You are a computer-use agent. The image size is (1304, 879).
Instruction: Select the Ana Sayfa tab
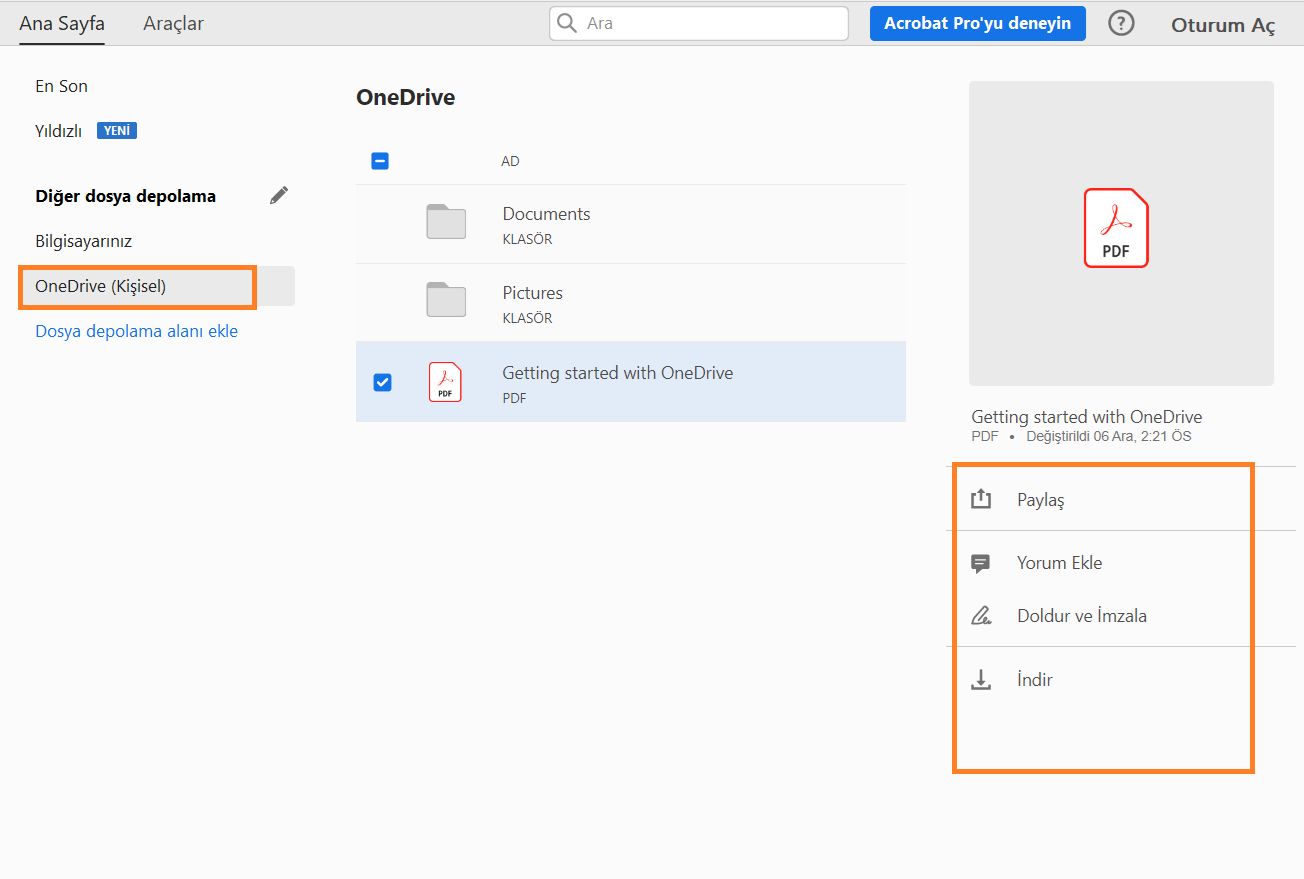tap(61, 22)
